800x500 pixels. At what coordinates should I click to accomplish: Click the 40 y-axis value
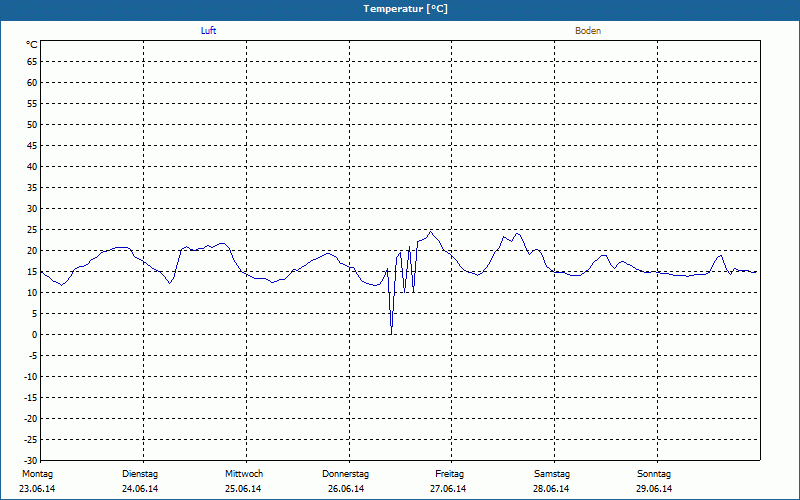tap(32, 167)
